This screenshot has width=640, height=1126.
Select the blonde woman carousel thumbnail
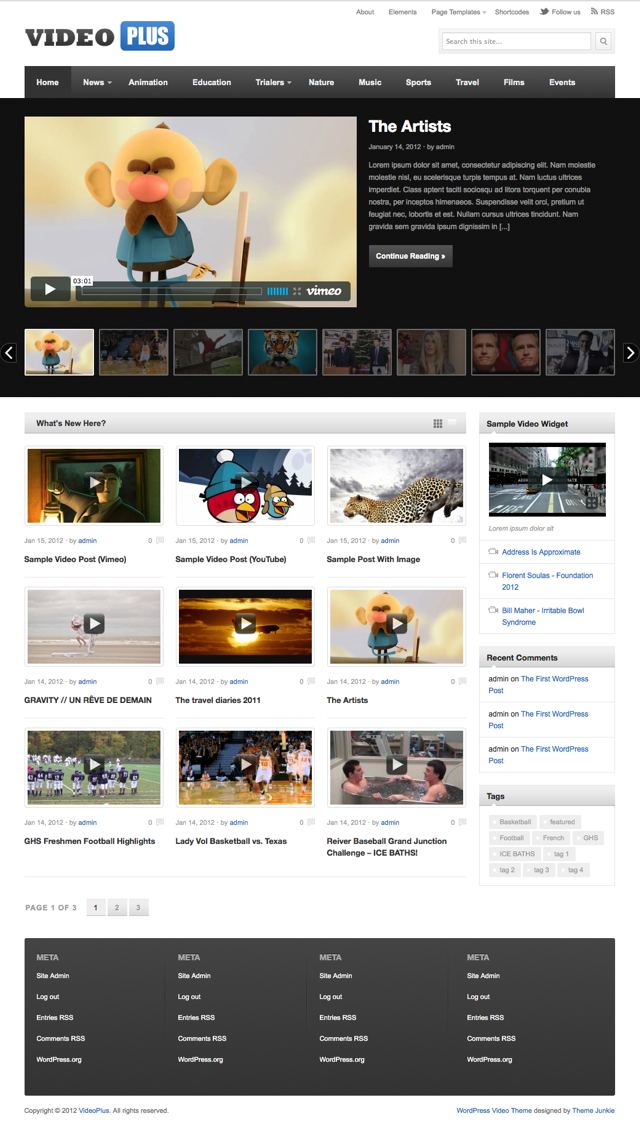(431, 352)
